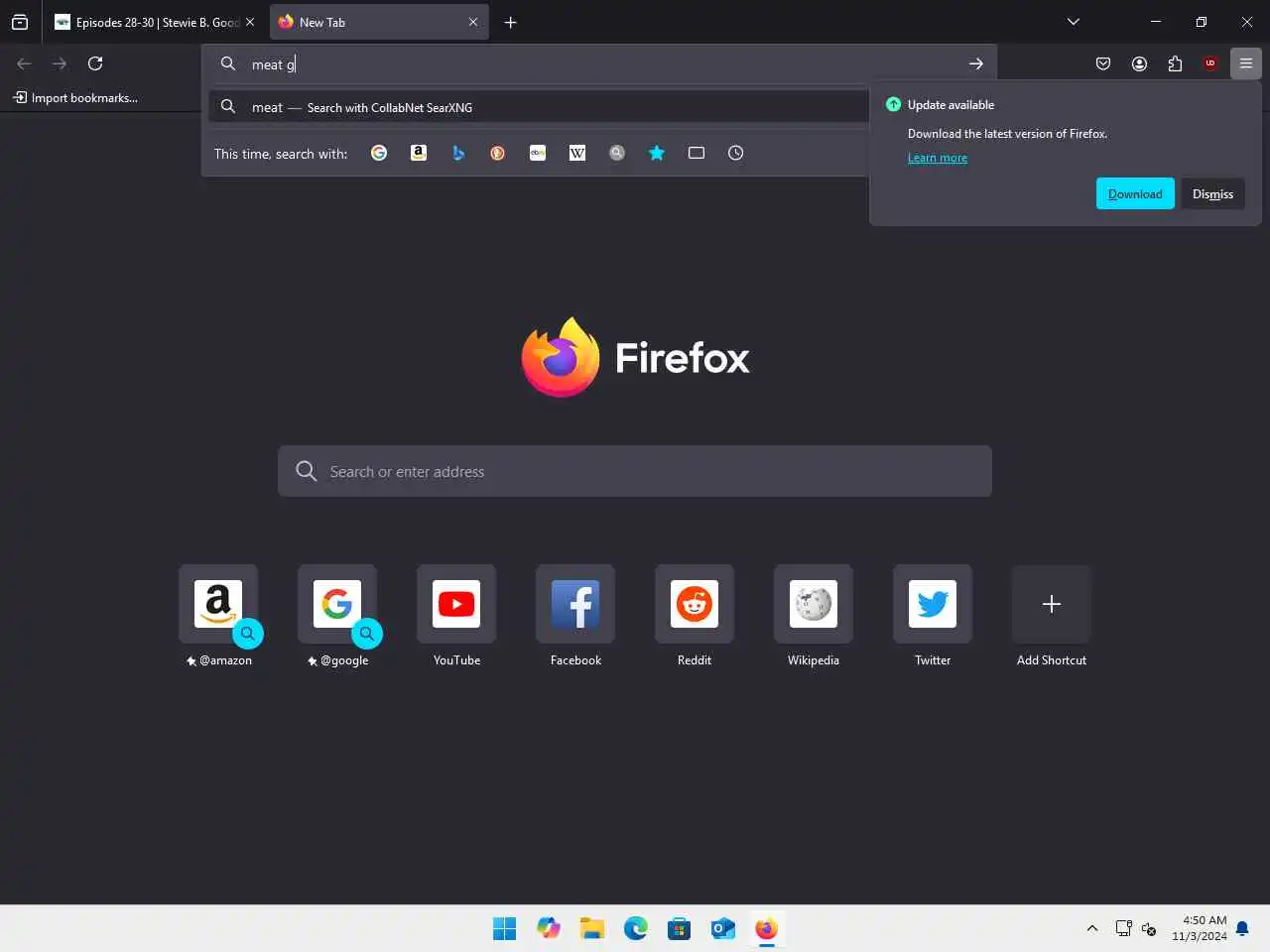Search open tabs using the tab icon
The width and height of the screenshot is (1270, 952).
coord(697,153)
